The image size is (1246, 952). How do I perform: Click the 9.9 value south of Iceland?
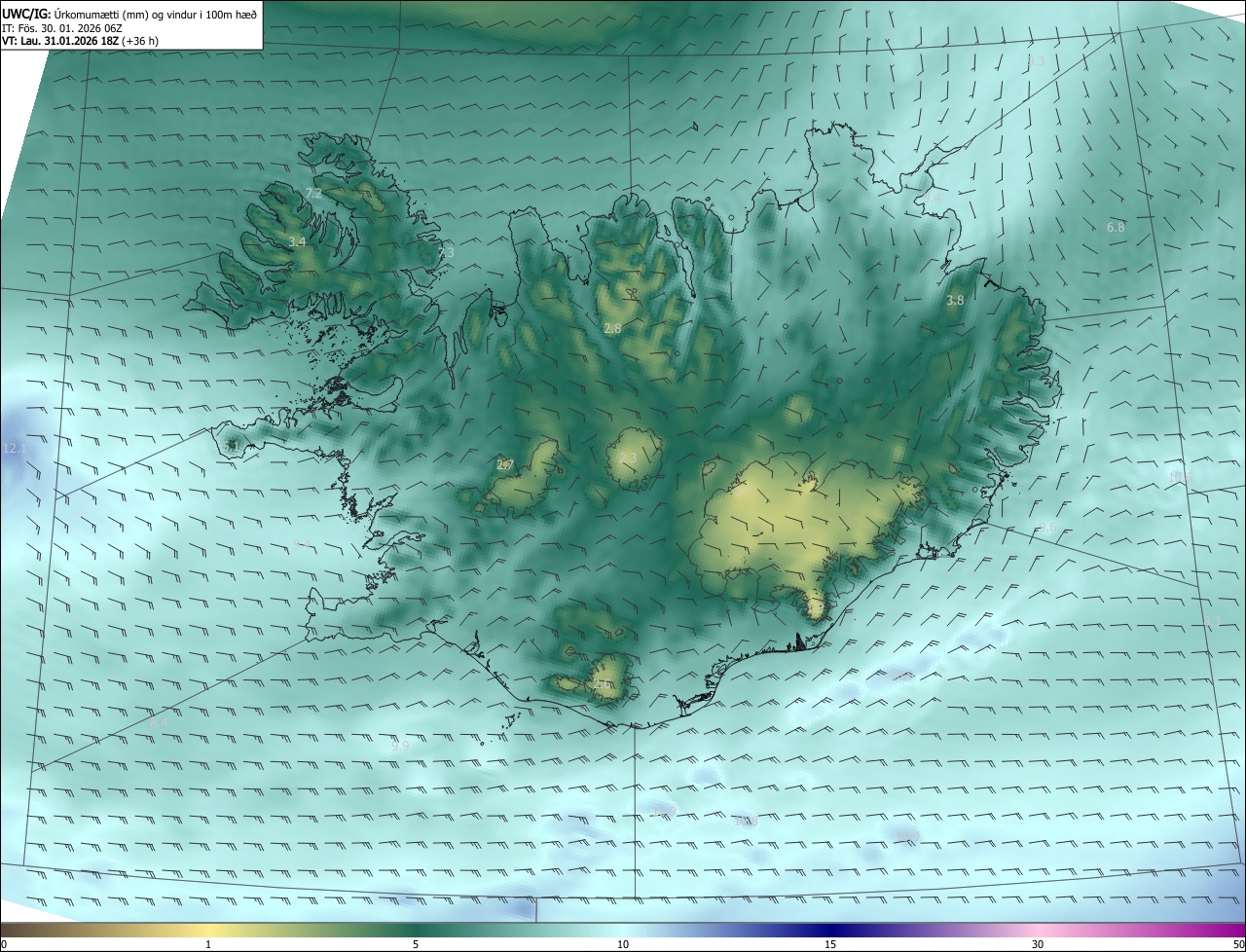point(400,747)
